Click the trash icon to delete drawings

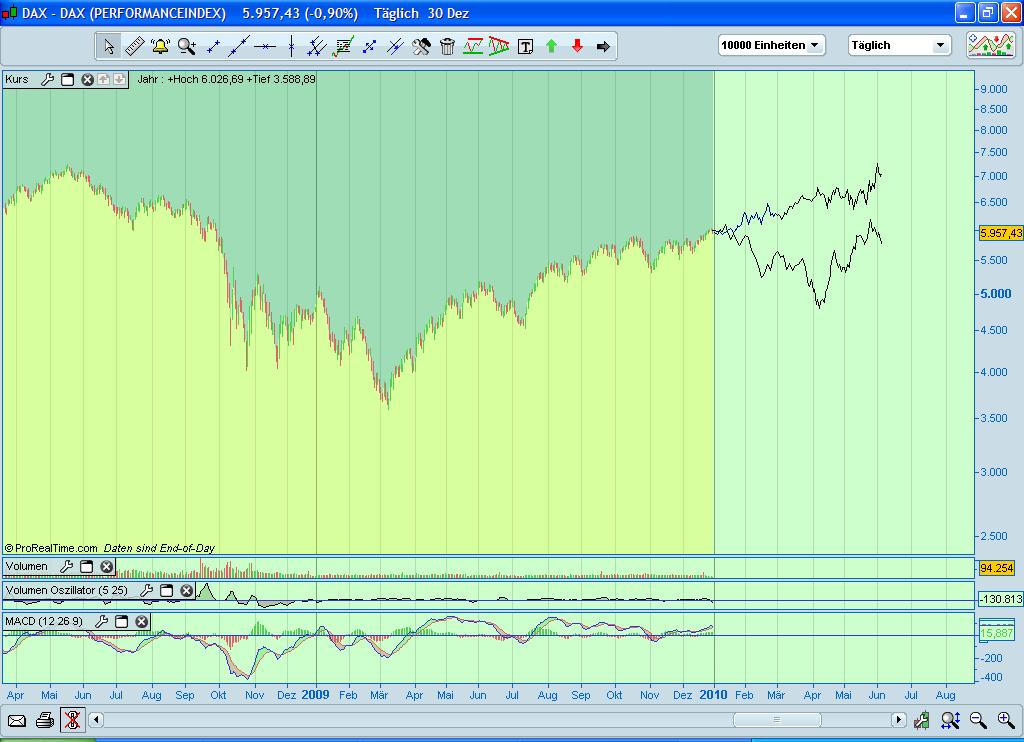point(446,46)
